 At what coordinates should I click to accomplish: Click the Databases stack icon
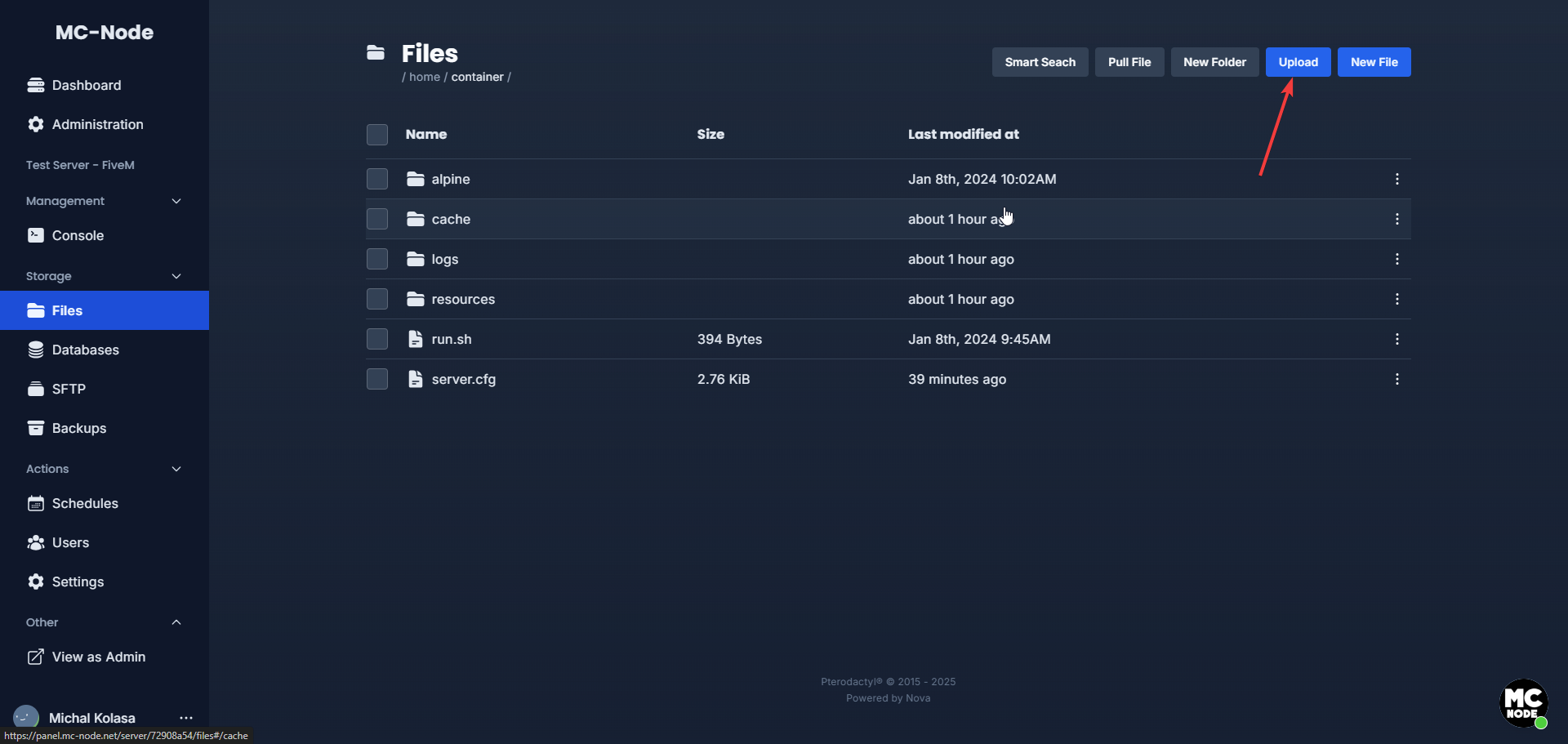click(36, 350)
